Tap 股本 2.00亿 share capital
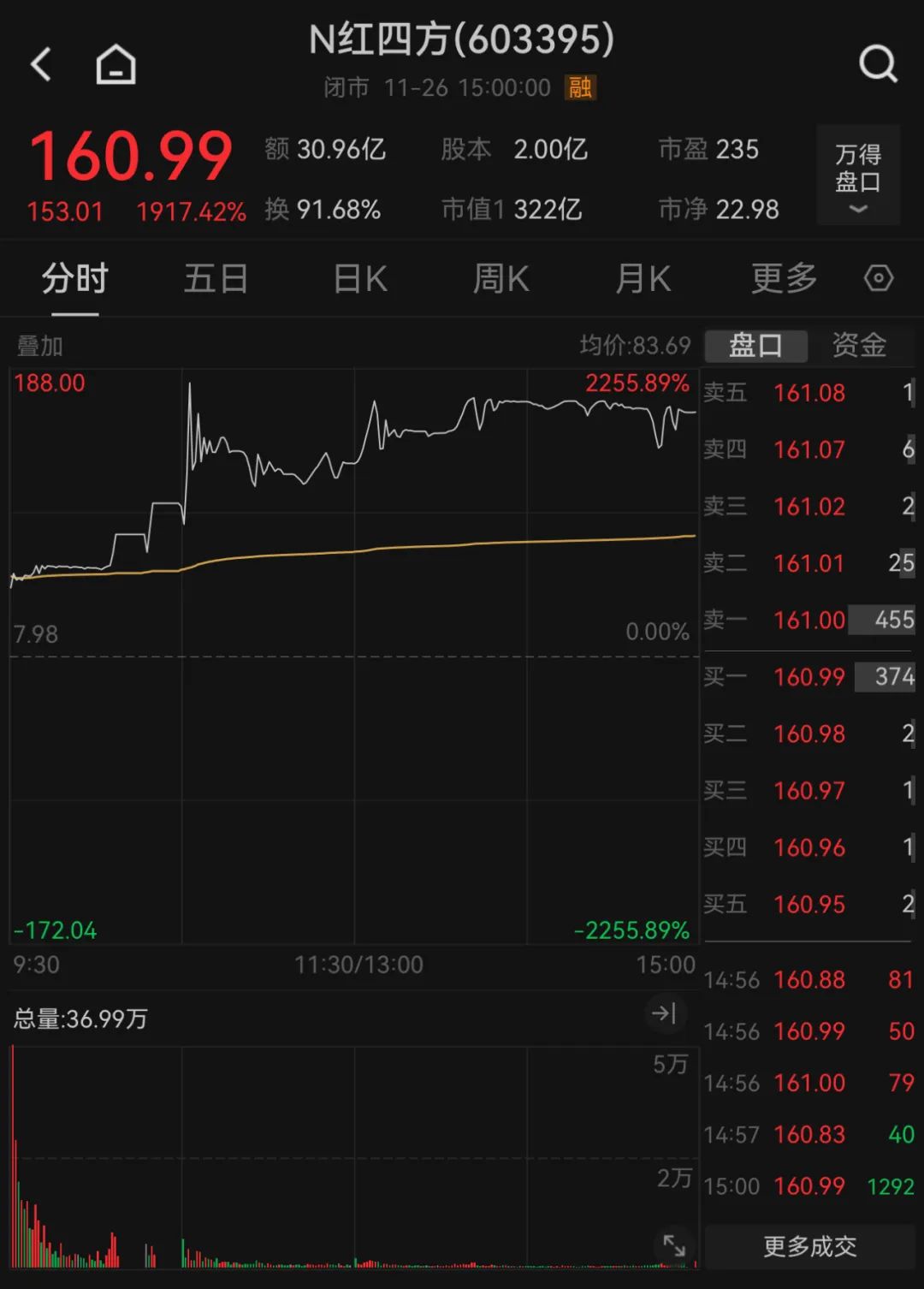The image size is (924, 1289). pos(514,149)
